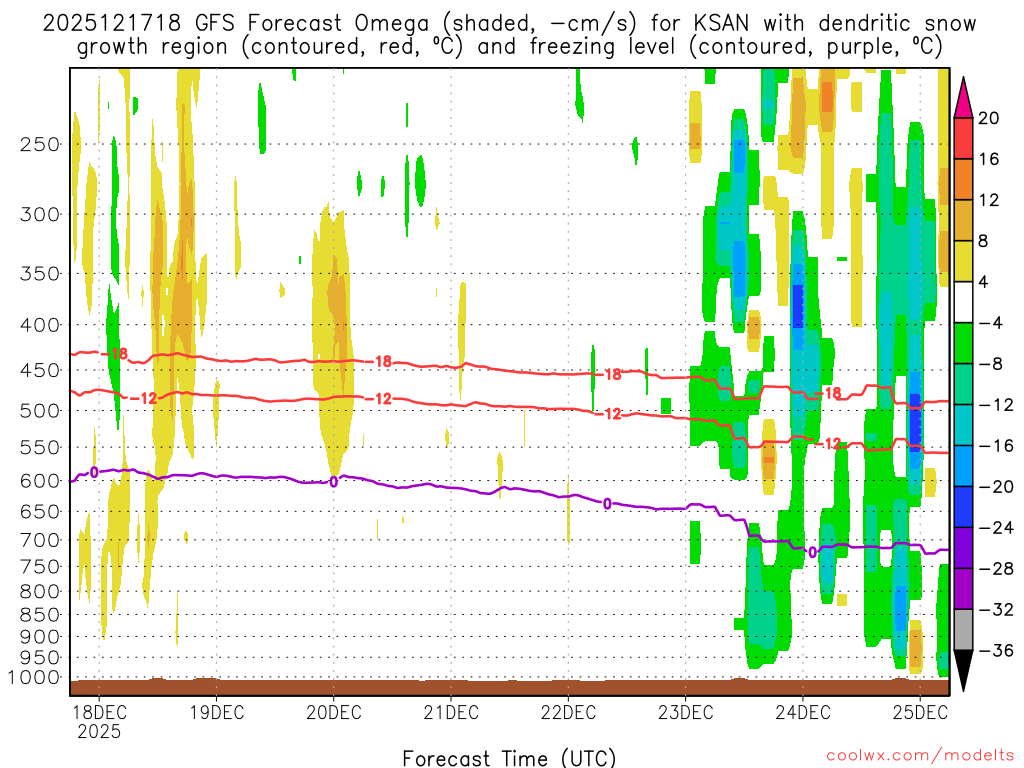Choose the light blue -16 to -20 colorbar segment
The width and height of the screenshot is (1024, 768).
click(x=963, y=466)
